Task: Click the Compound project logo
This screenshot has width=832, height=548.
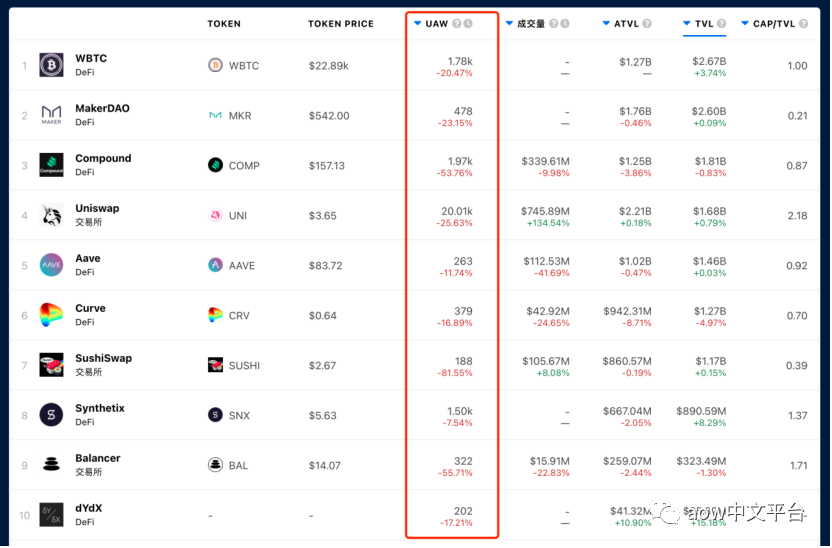Action: click(x=51, y=165)
